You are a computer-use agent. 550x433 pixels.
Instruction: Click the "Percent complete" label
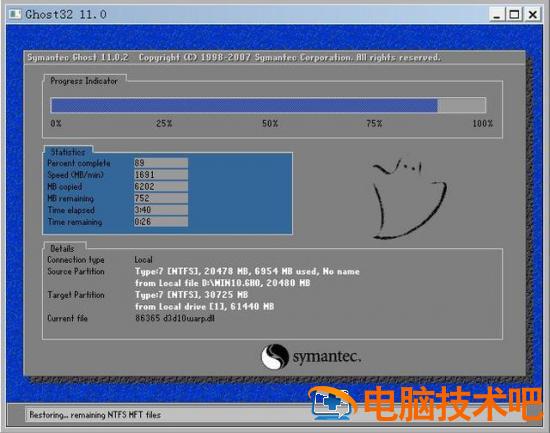click(x=79, y=163)
